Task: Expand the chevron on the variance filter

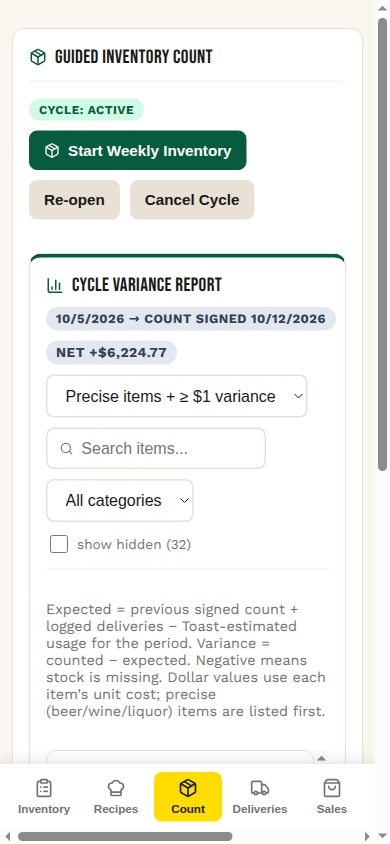Action: (298, 396)
